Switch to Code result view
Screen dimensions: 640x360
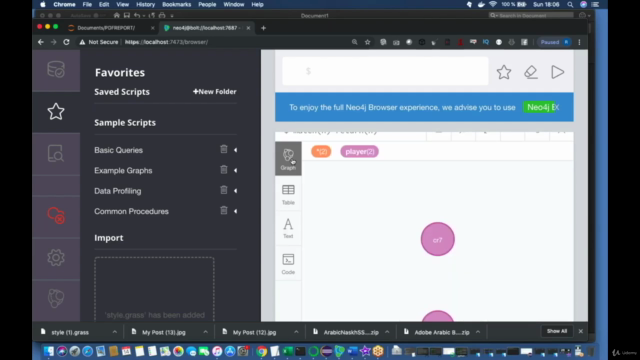pos(288,264)
